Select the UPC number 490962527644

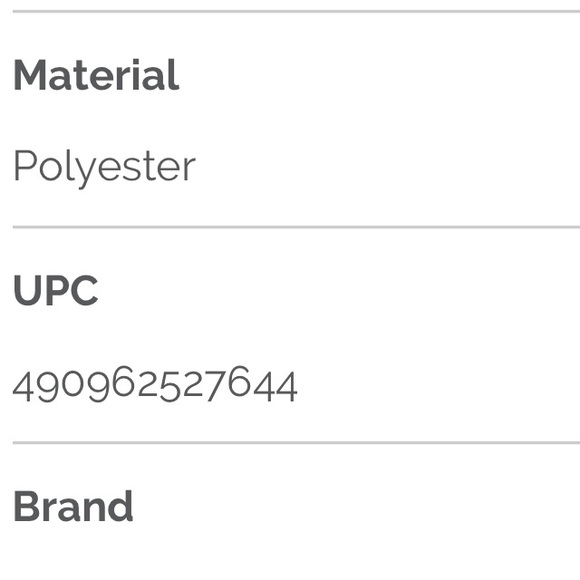click(x=155, y=384)
